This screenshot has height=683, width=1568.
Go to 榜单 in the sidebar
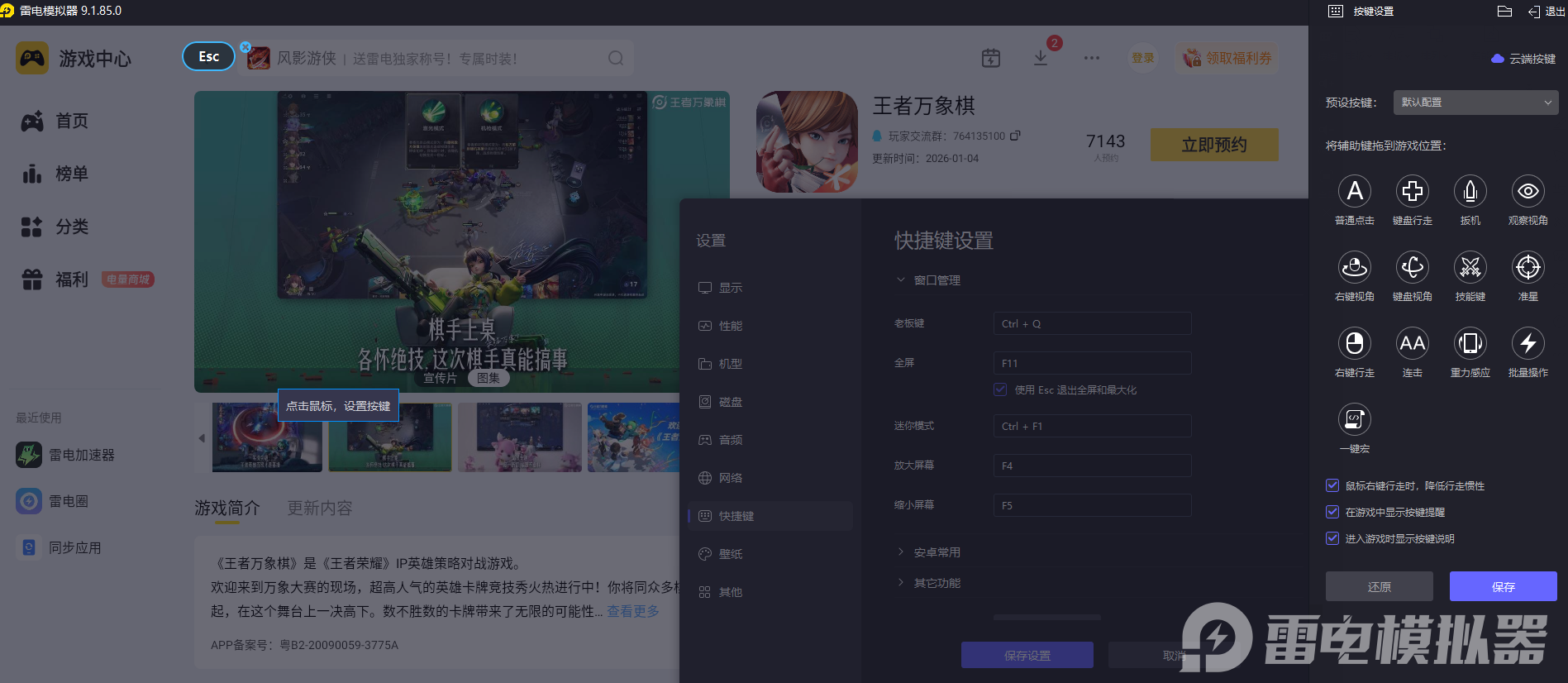click(55, 174)
